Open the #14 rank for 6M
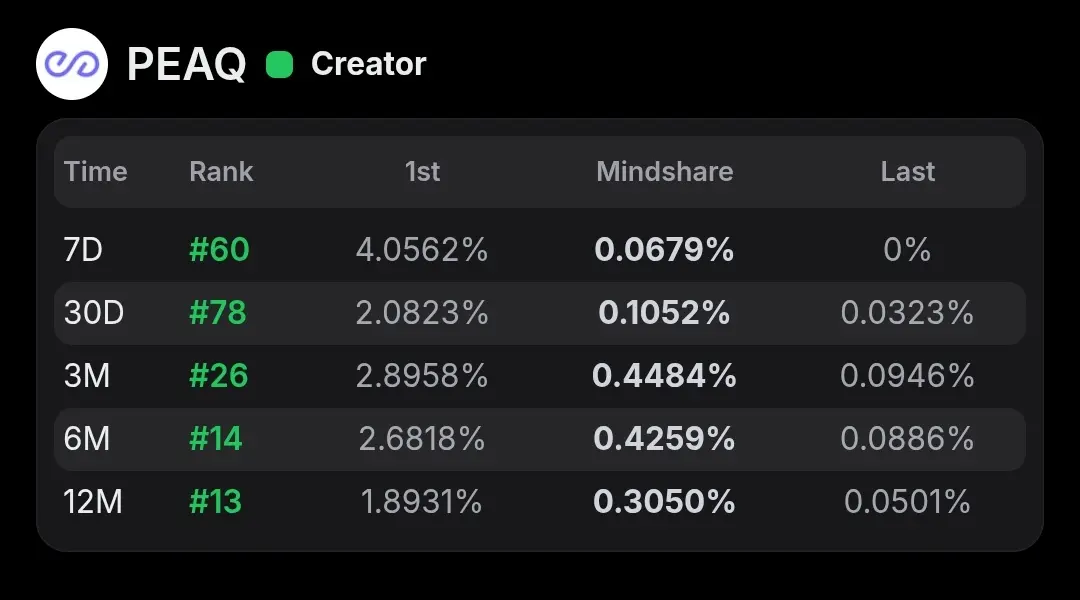The height and width of the screenshot is (600, 1080). tap(216, 439)
